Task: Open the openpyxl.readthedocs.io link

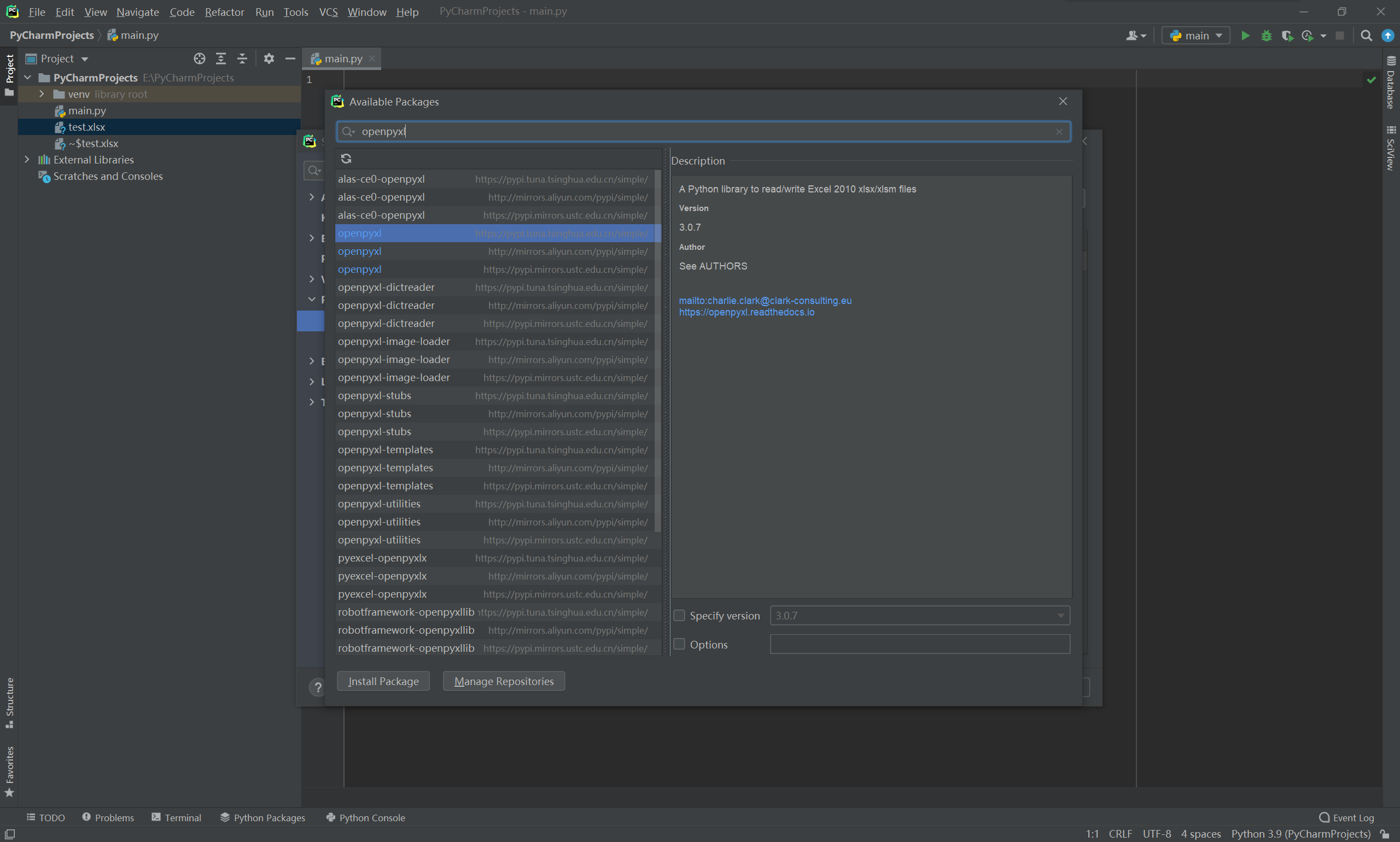Action: (746, 312)
